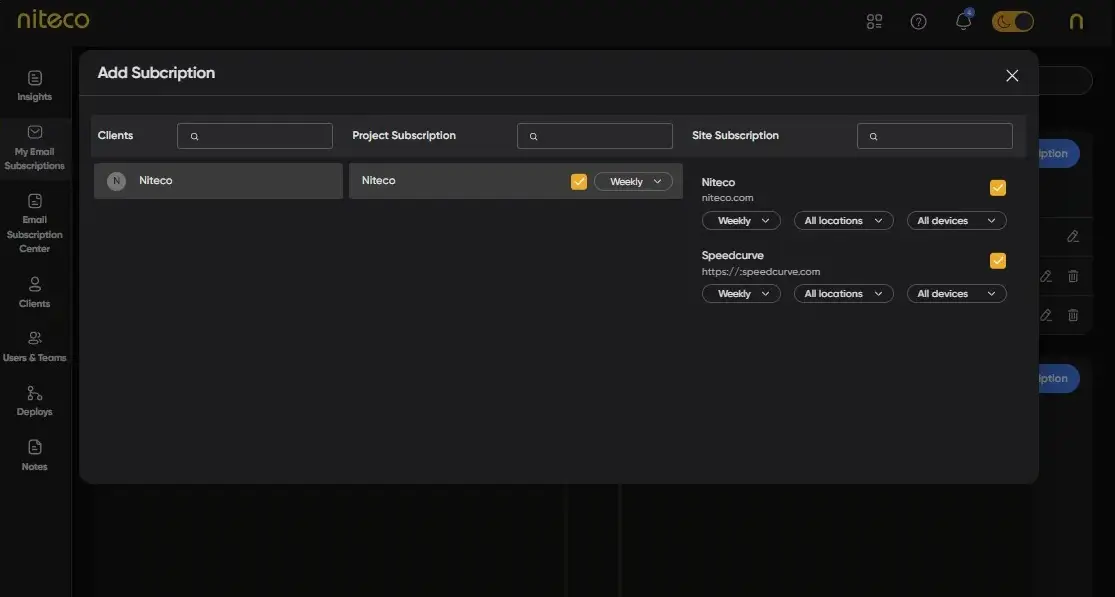1115x597 pixels.
Task: Open the user profile avatar icon
Action: (1076, 21)
